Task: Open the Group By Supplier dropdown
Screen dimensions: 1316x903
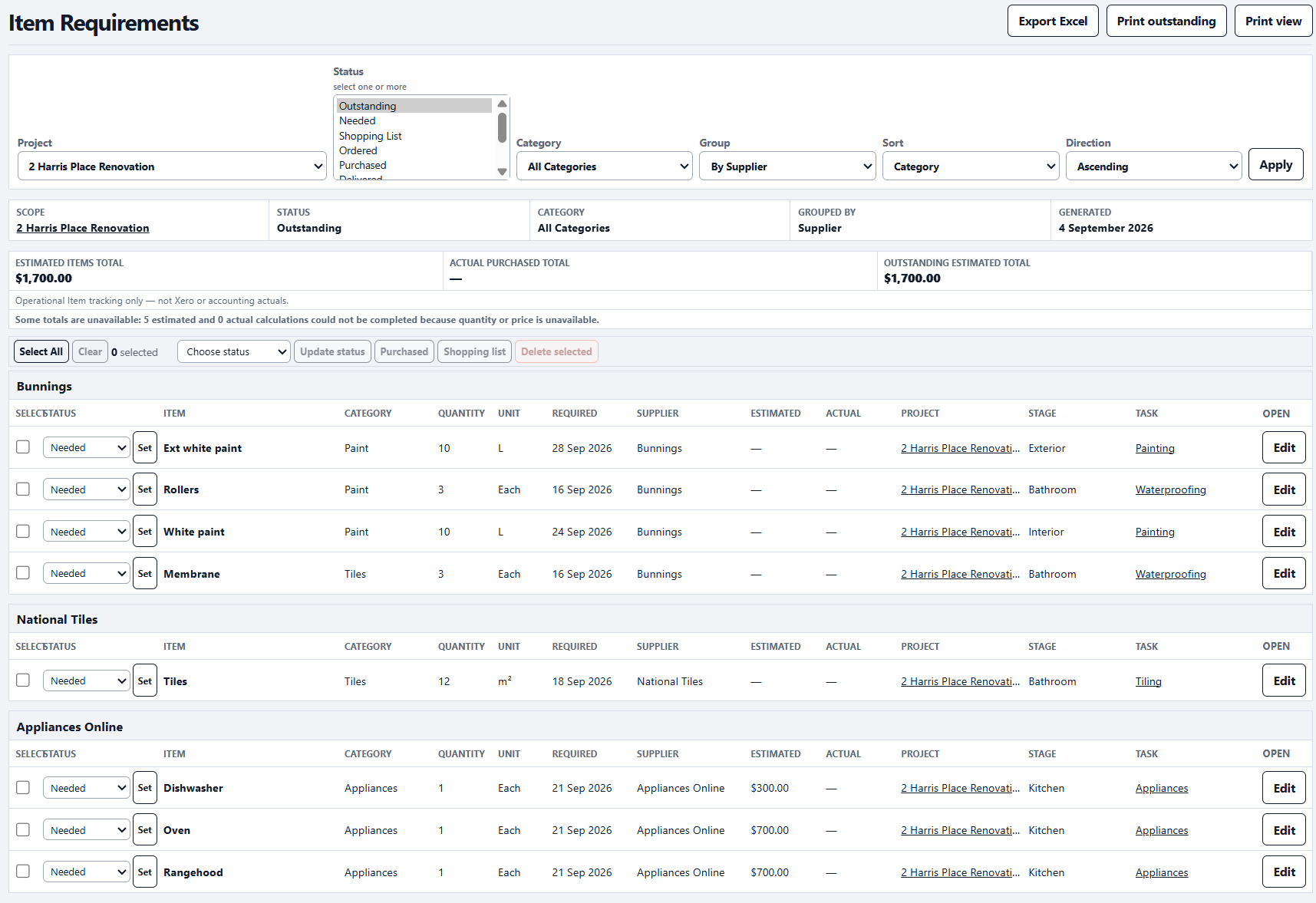Action: pos(787,166)
